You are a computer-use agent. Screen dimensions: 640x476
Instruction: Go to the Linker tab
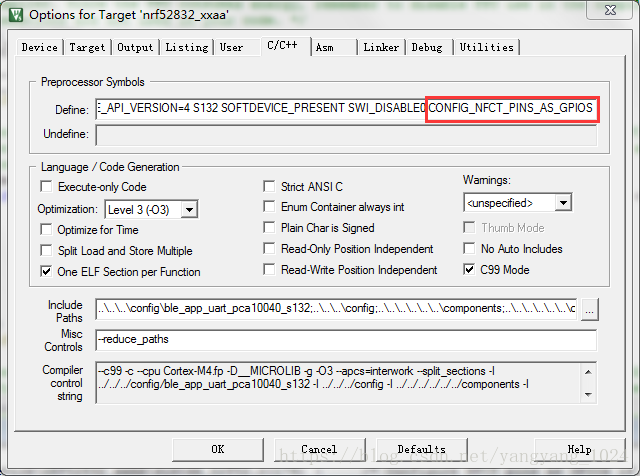pos(381,47)
